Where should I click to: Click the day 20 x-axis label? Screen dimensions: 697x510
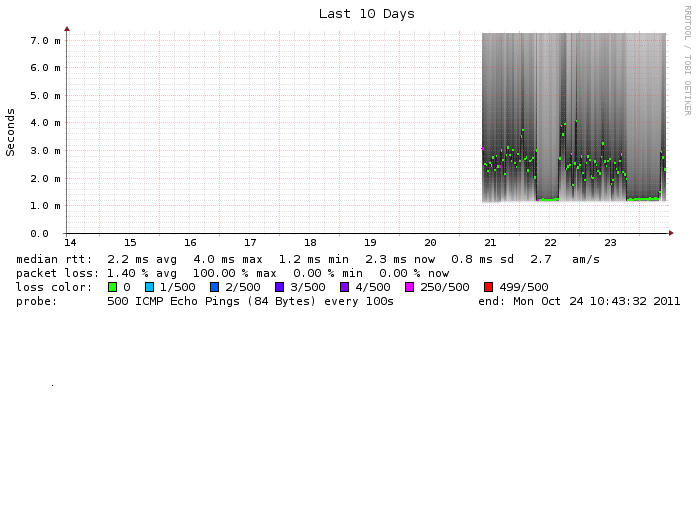[x=430, y=243]
